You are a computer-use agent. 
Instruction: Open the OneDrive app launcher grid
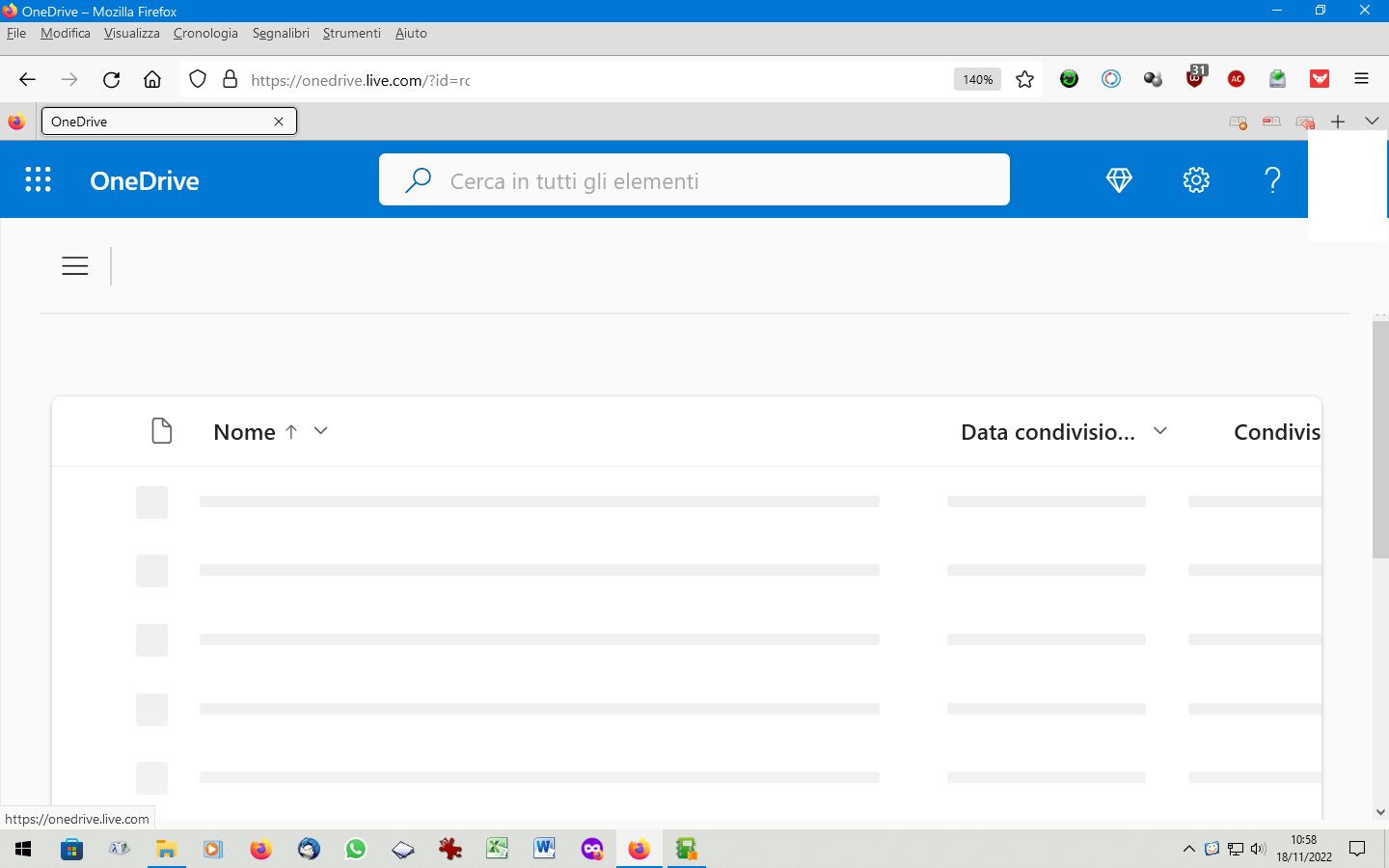38,179
